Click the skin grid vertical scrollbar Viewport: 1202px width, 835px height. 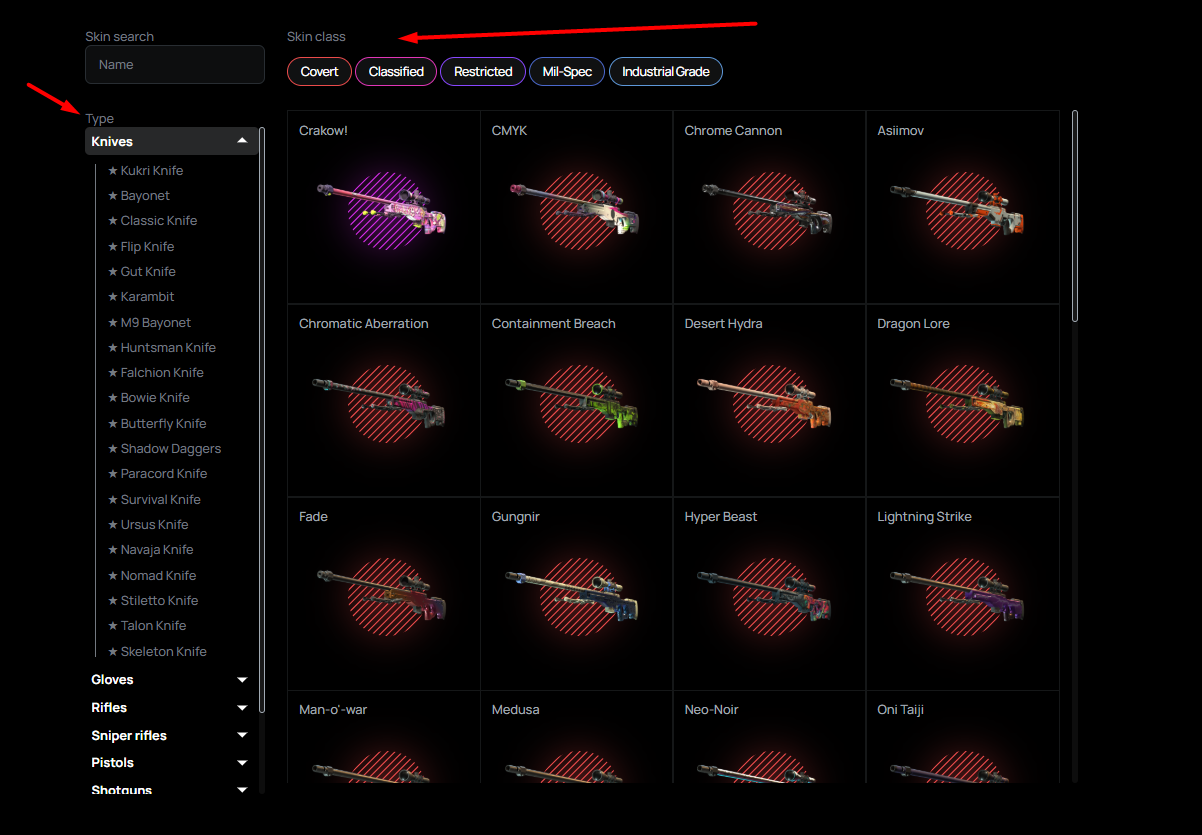[1075, 215]
